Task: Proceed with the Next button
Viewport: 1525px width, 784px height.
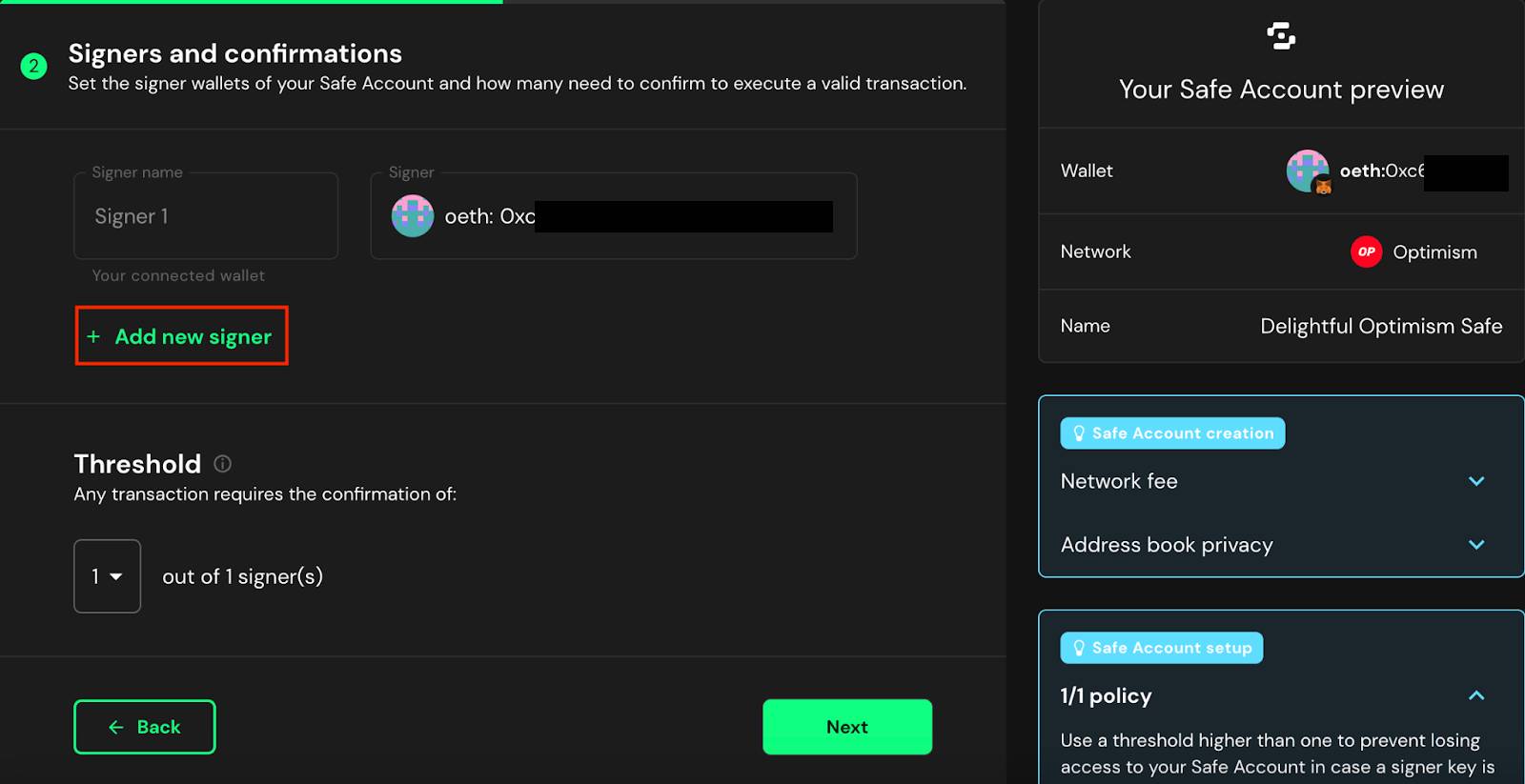Action: 847,727
